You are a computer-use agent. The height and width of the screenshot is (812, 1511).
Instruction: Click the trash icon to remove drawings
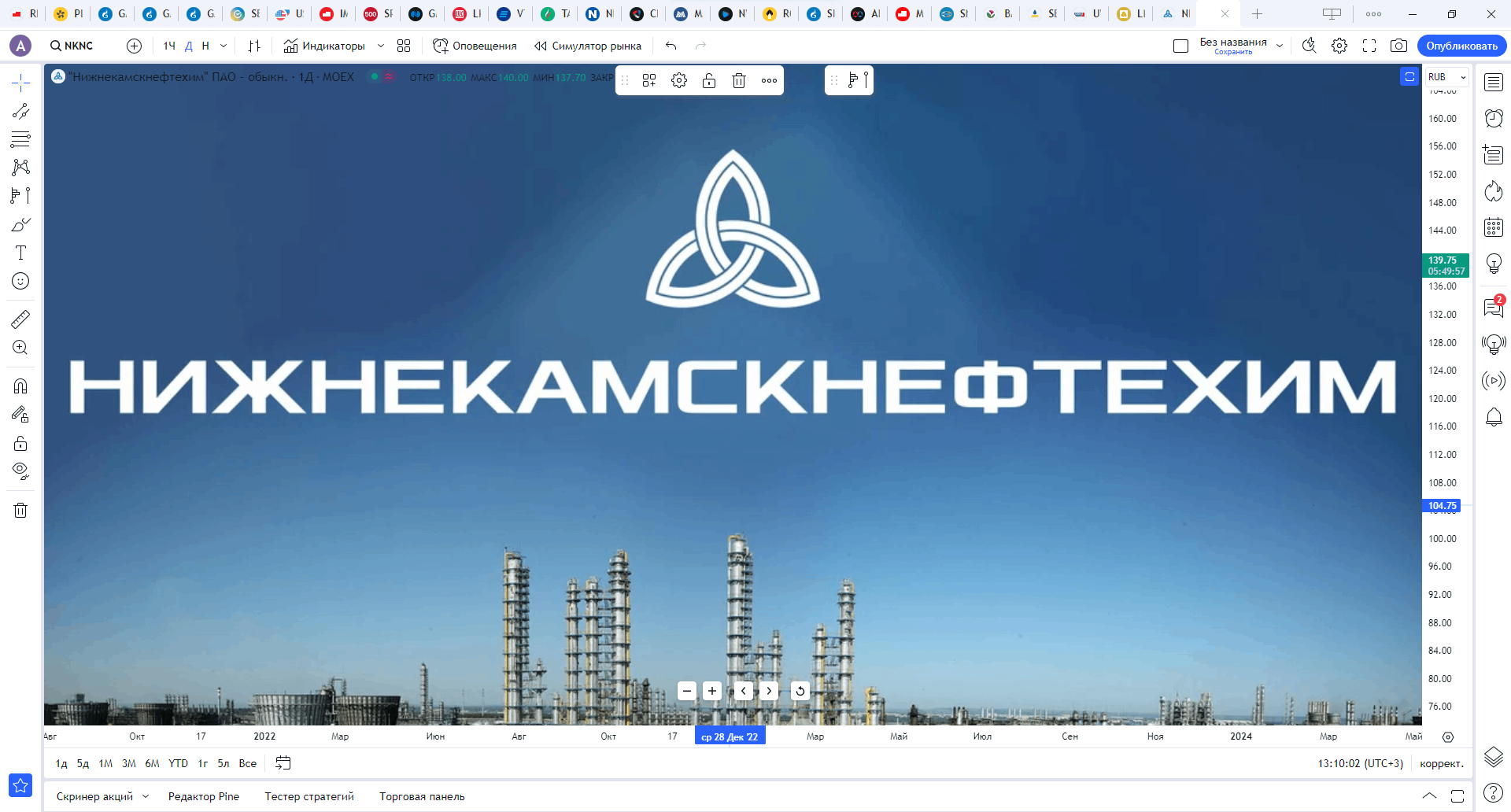point(20,510)
